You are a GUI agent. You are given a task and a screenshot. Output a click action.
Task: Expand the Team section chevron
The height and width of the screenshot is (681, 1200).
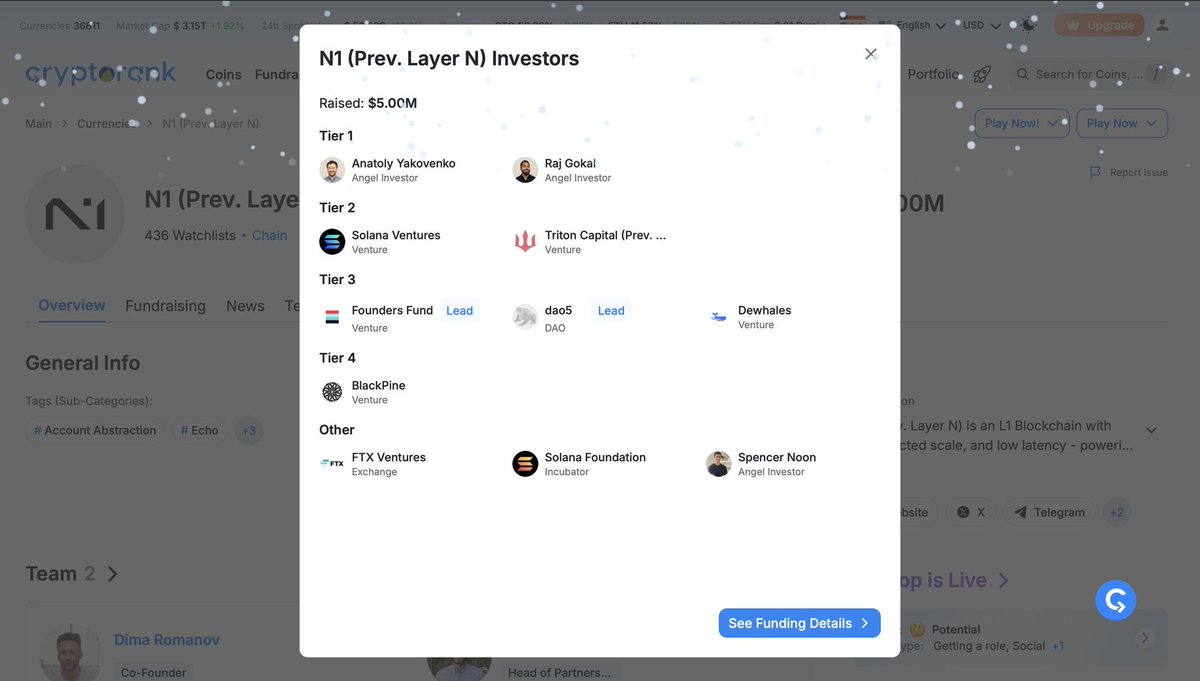(113, 574)
